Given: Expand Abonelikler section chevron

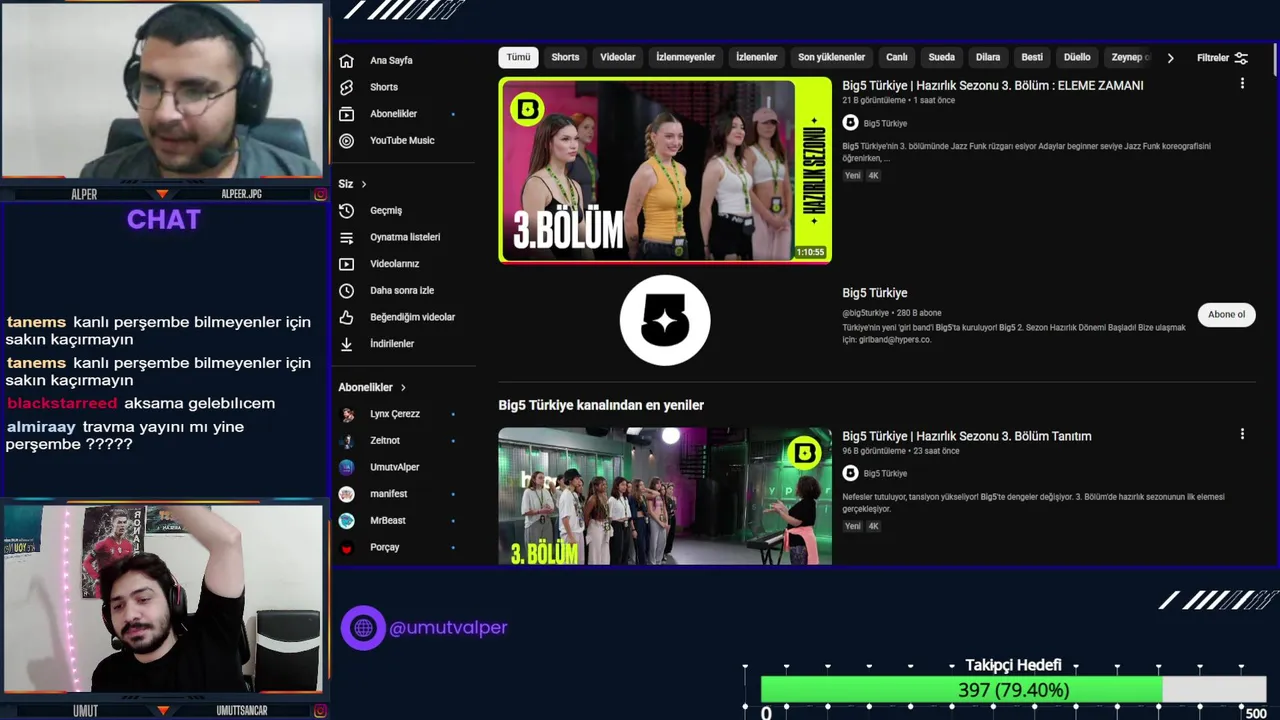Looking at the screenshot, I should tap(403, 387).
